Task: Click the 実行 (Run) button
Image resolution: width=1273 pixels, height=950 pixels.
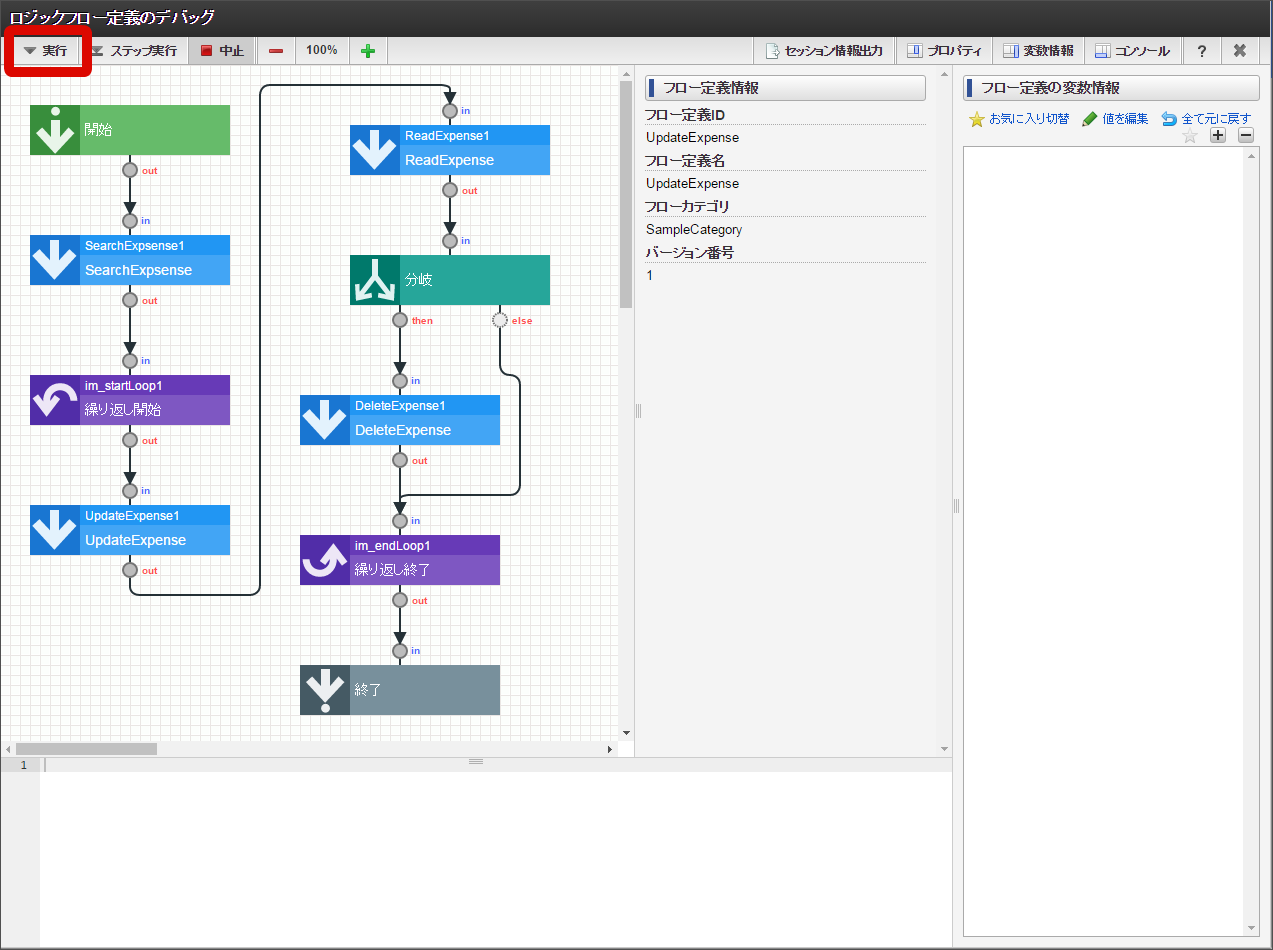Action: 46,51
